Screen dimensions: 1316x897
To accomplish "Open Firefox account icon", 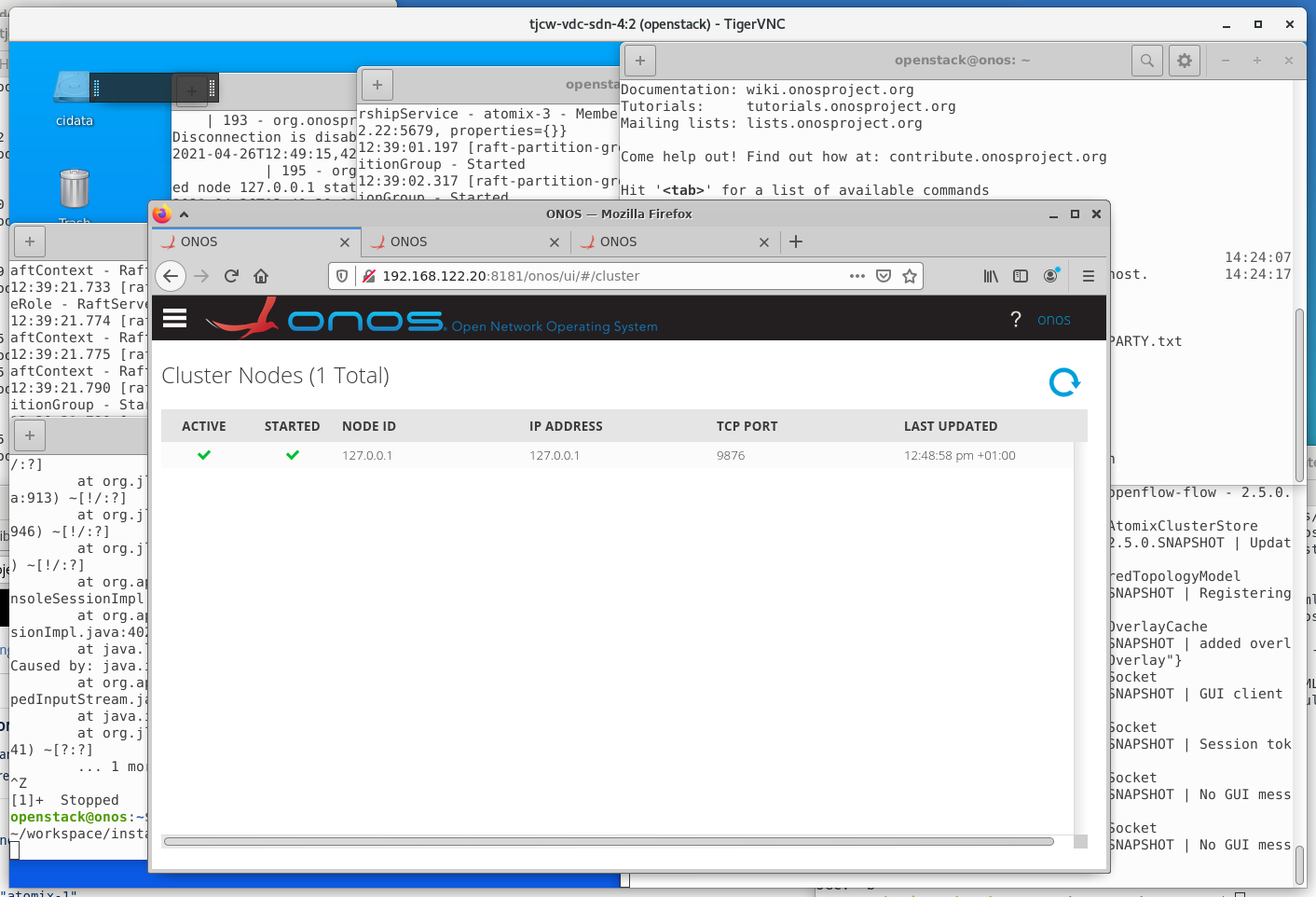I will pos(1050,276).
